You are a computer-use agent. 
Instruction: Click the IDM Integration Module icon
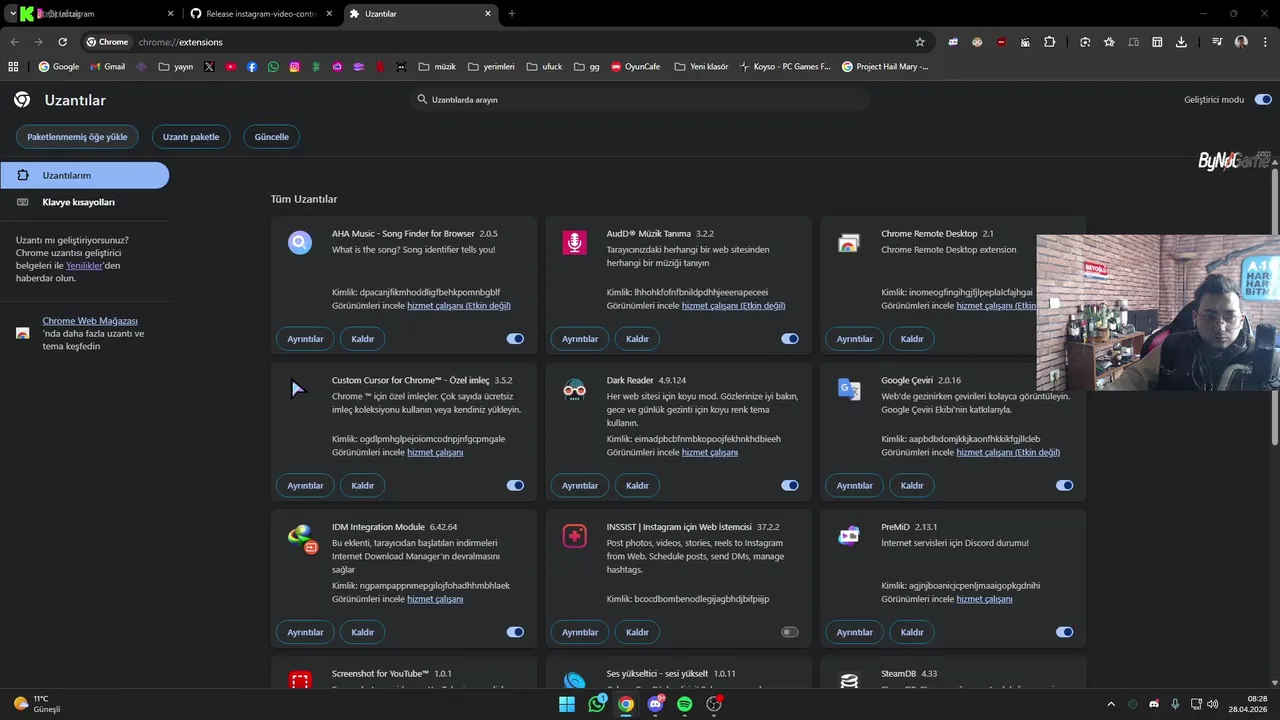(x=301, y=538)
